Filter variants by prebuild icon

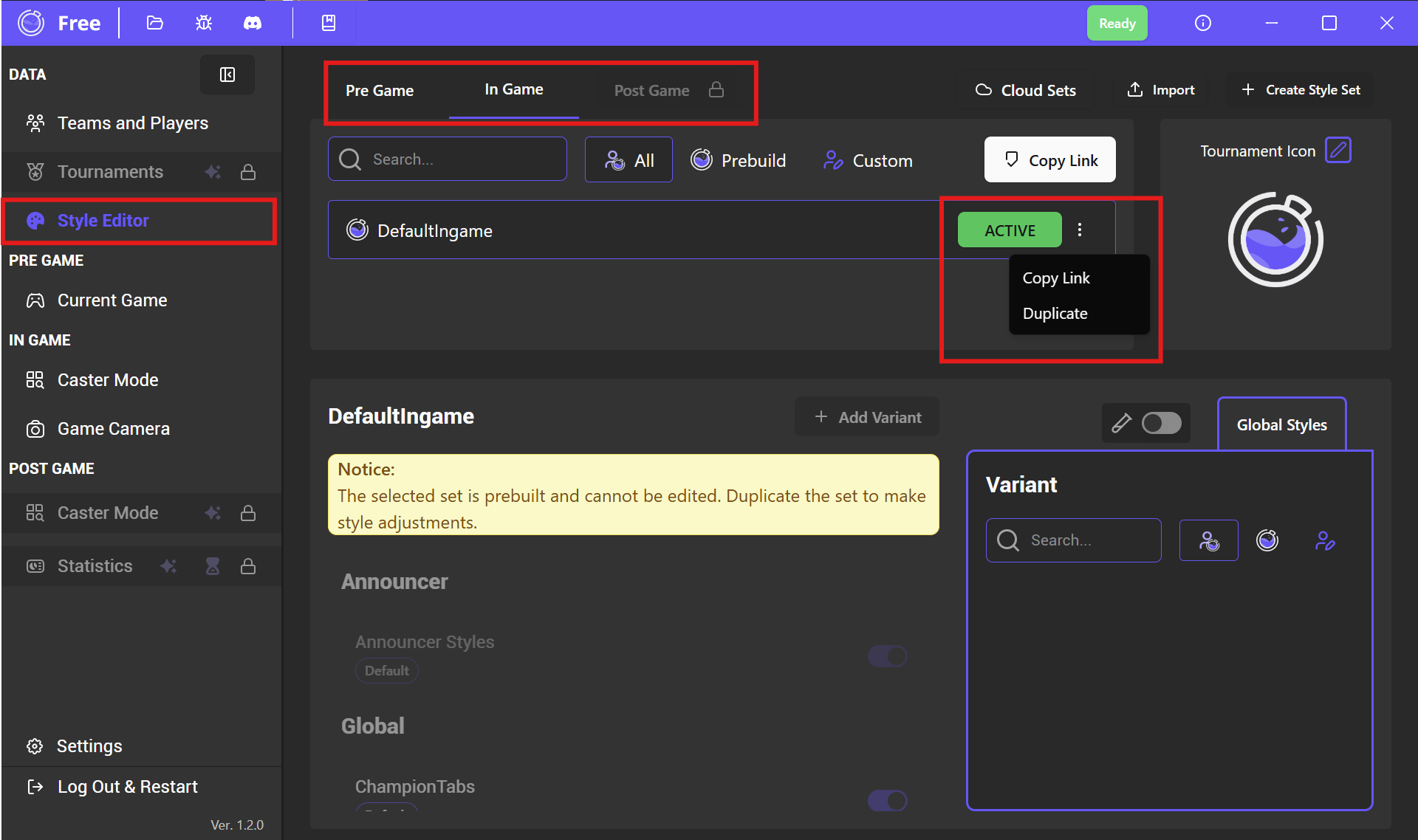coord(1267,541)
